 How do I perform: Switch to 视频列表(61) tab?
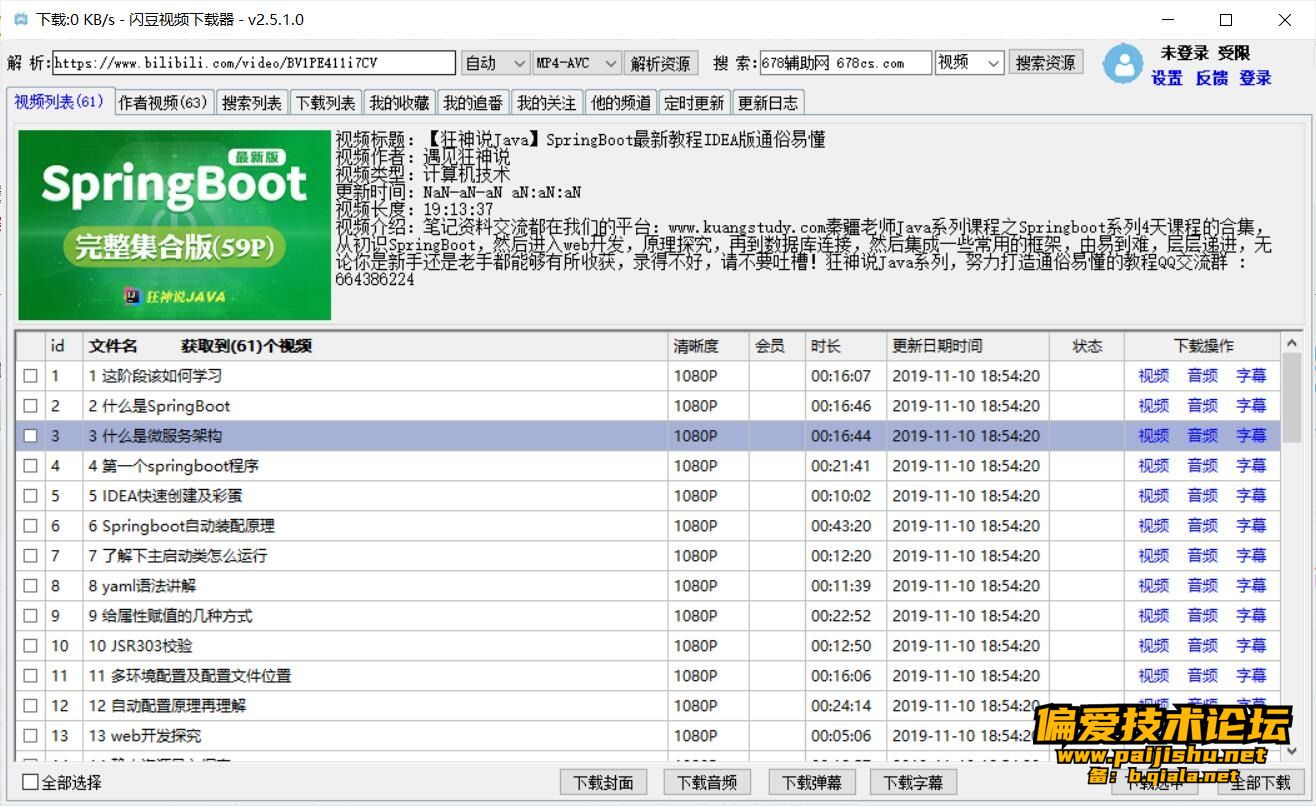[x=59, y=102]
